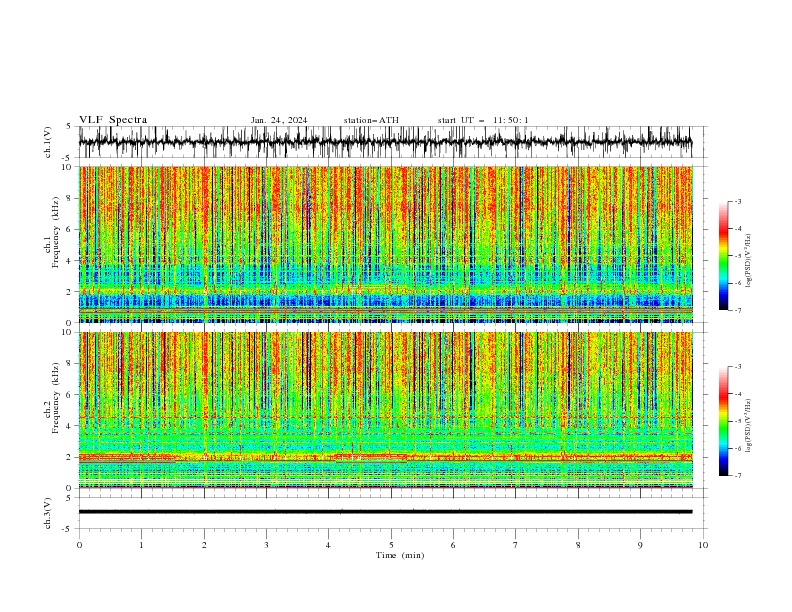This screenshot has width=792, height=612.
Task: Click the "-5" tick on the ch.3(V) axis
Action: tap(68, 529)
